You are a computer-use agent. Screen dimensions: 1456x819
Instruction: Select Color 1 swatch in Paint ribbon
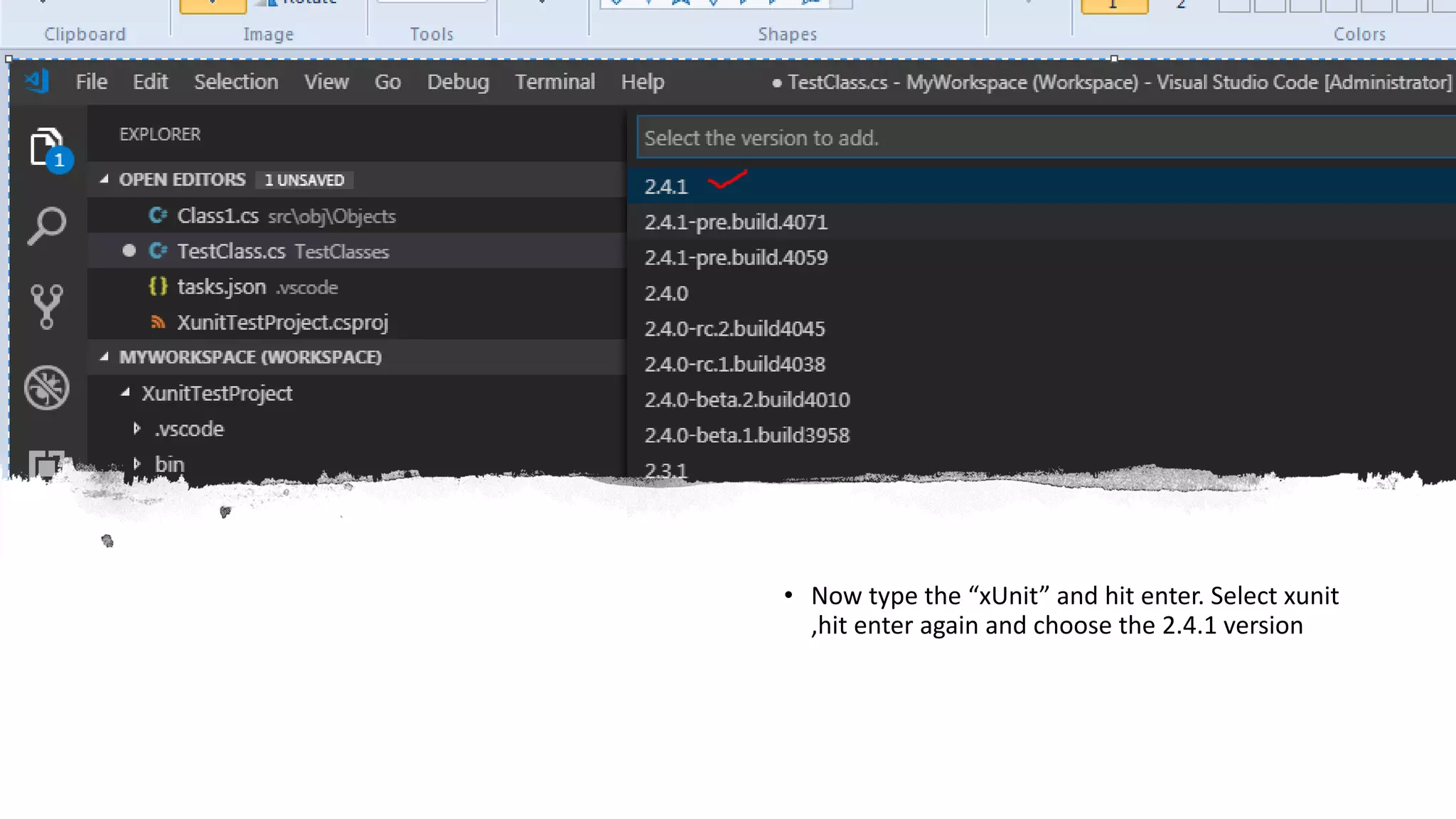[1114, 6]
